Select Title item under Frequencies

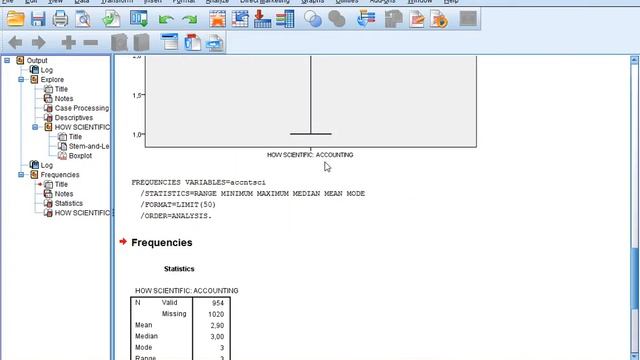(61, 184)
